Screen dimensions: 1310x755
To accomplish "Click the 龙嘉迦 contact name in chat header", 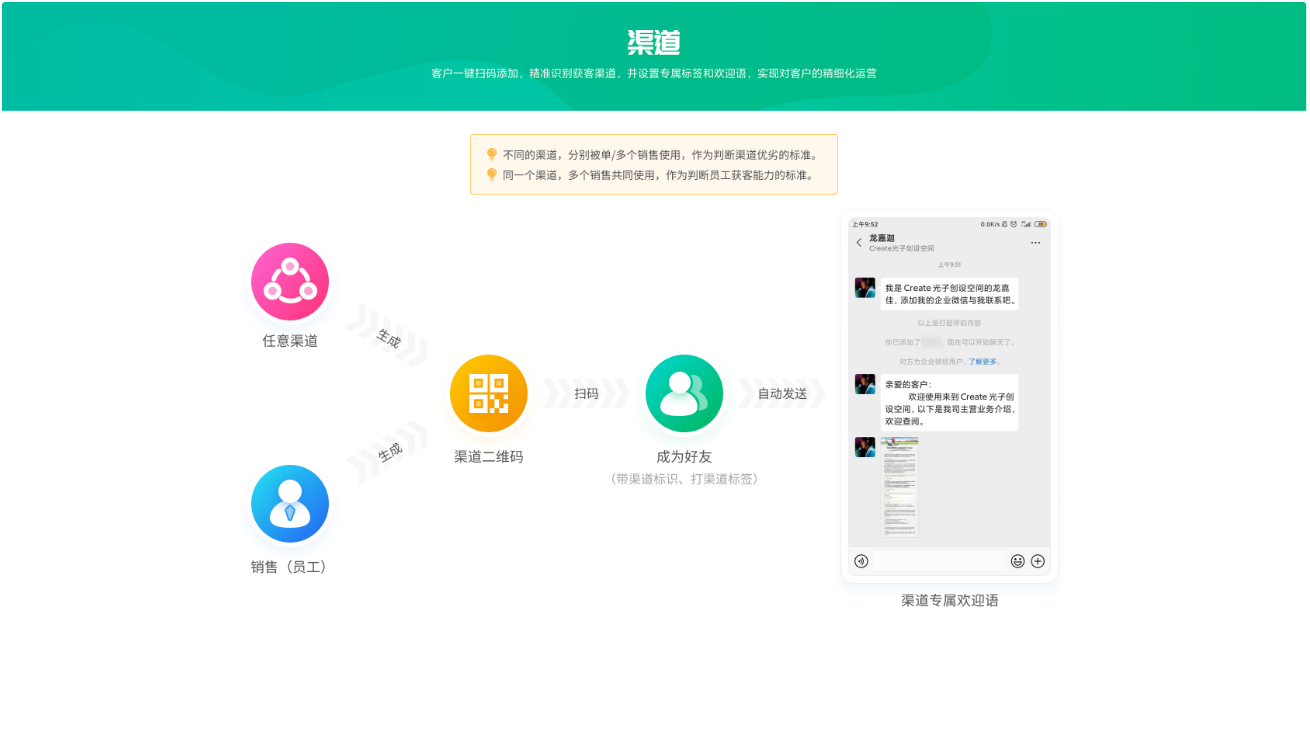I will coord(882,238).
